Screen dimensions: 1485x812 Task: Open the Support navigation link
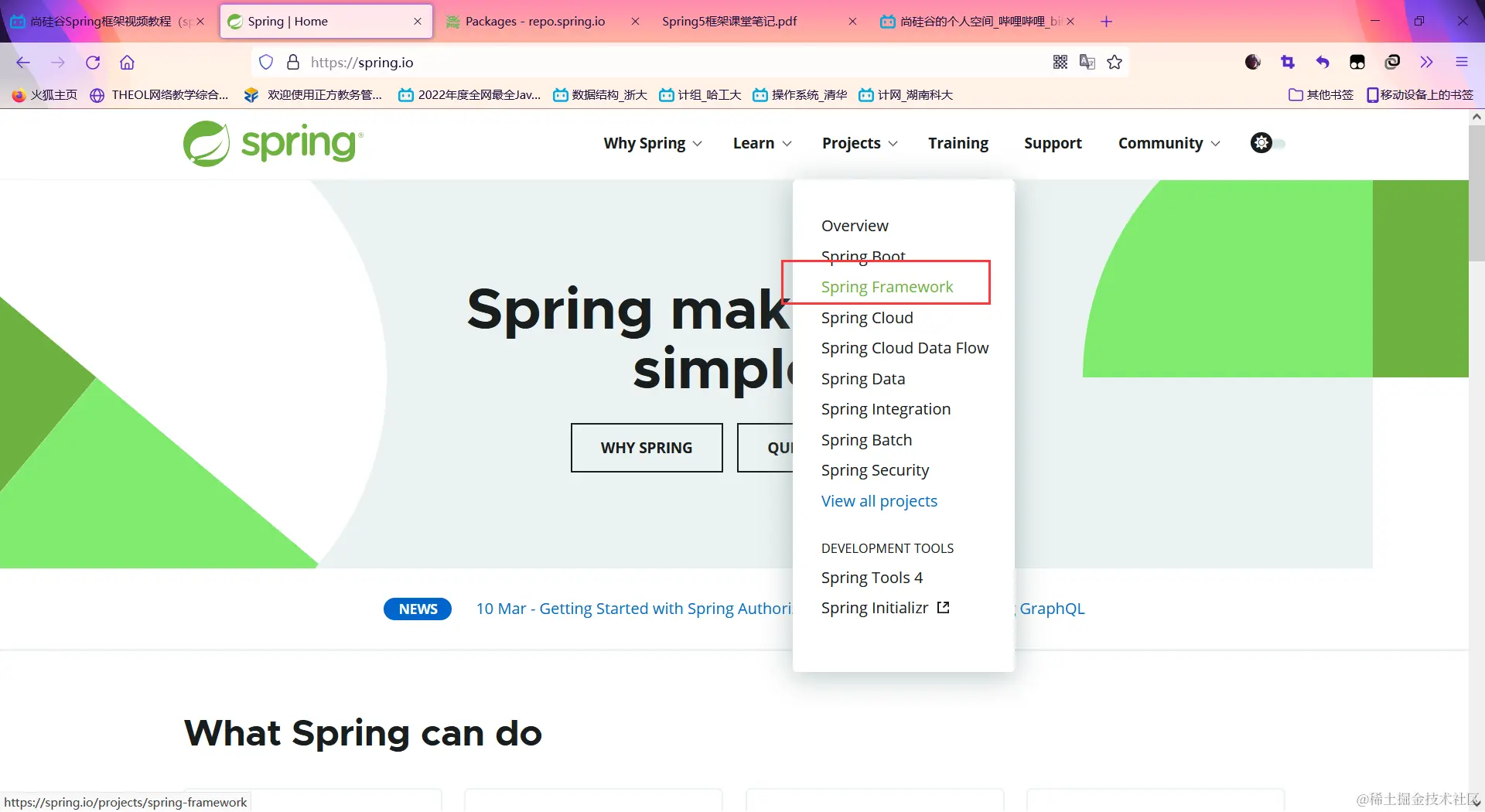point(1053,143)
